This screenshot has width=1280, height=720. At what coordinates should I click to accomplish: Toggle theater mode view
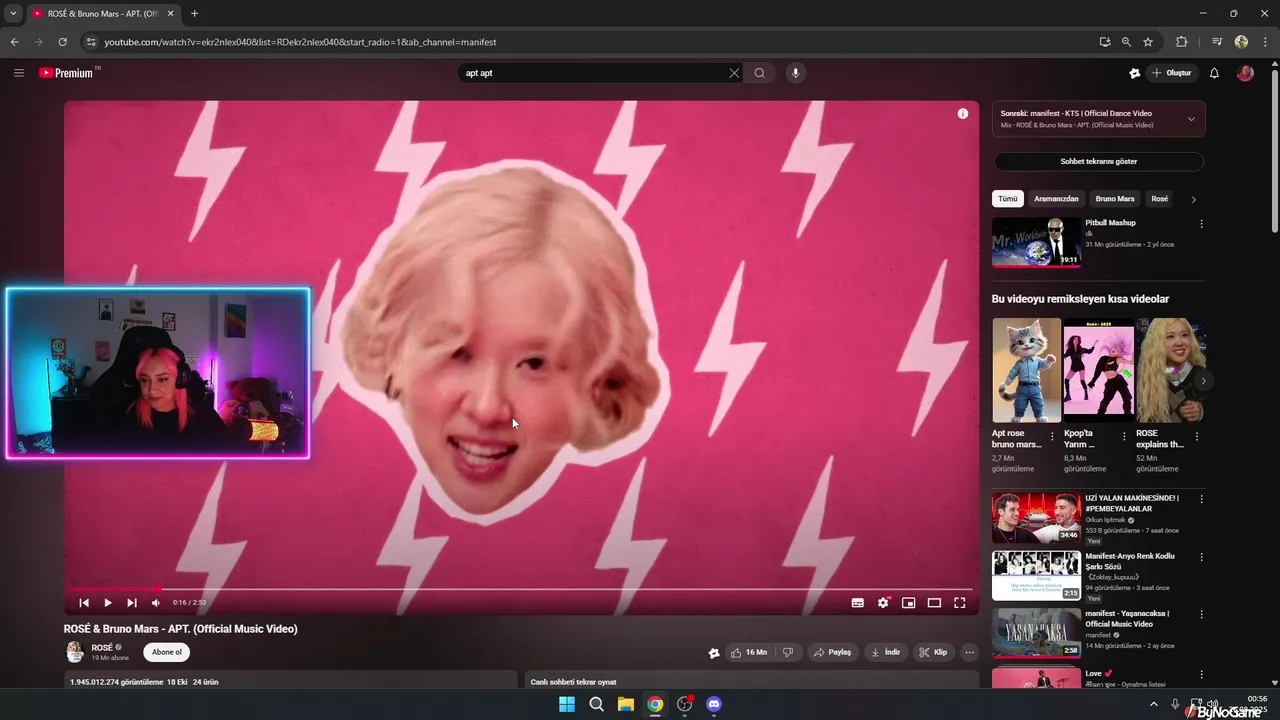coord(934,603)
